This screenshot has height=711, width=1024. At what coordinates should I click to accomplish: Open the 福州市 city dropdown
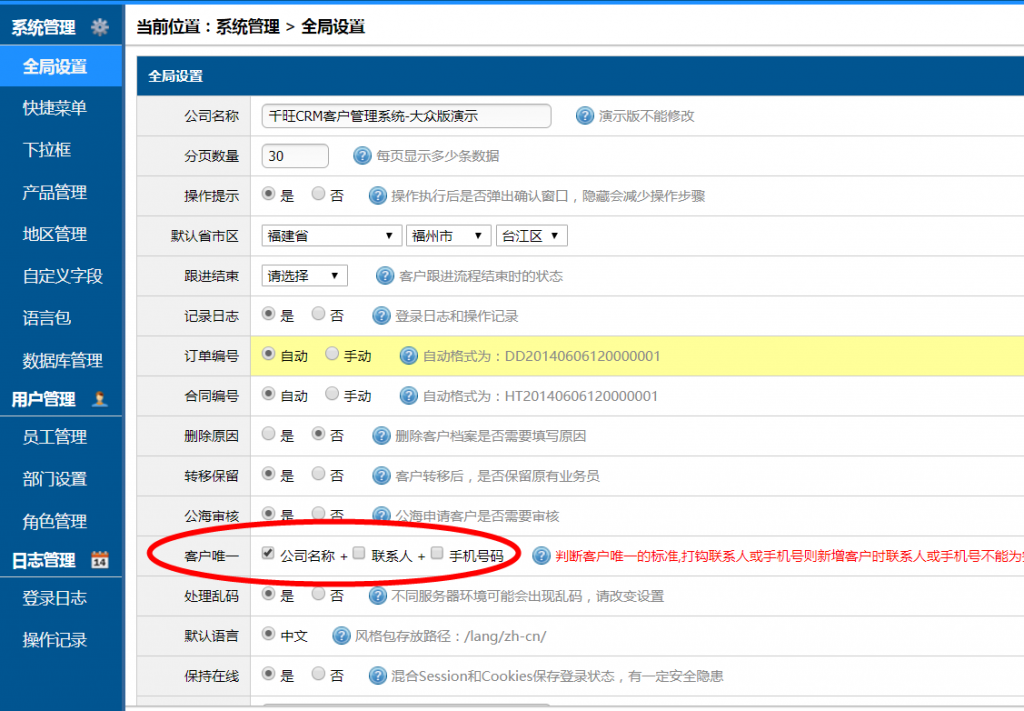point(449,236)
